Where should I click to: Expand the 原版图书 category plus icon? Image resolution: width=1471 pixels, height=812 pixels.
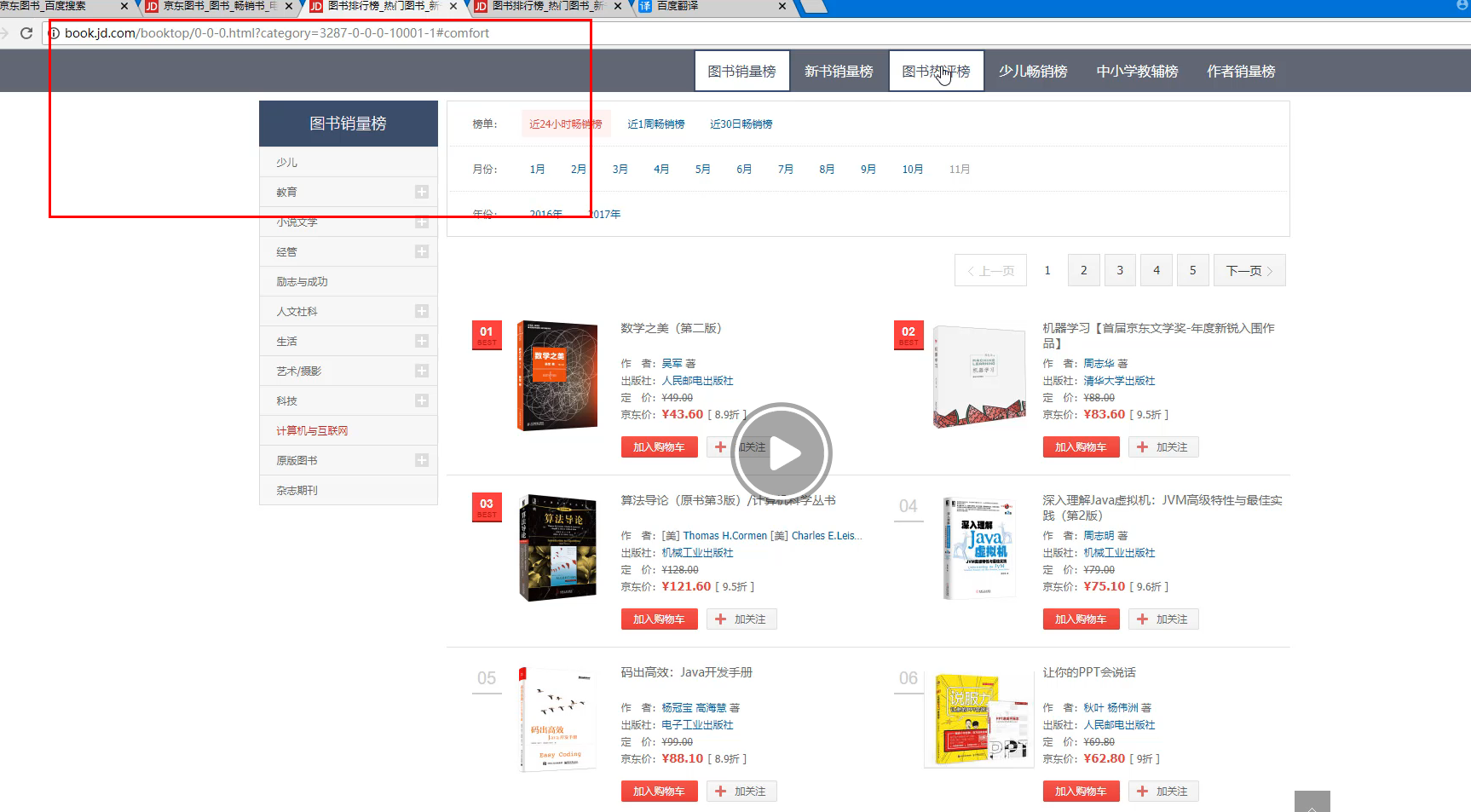[421, 460]
